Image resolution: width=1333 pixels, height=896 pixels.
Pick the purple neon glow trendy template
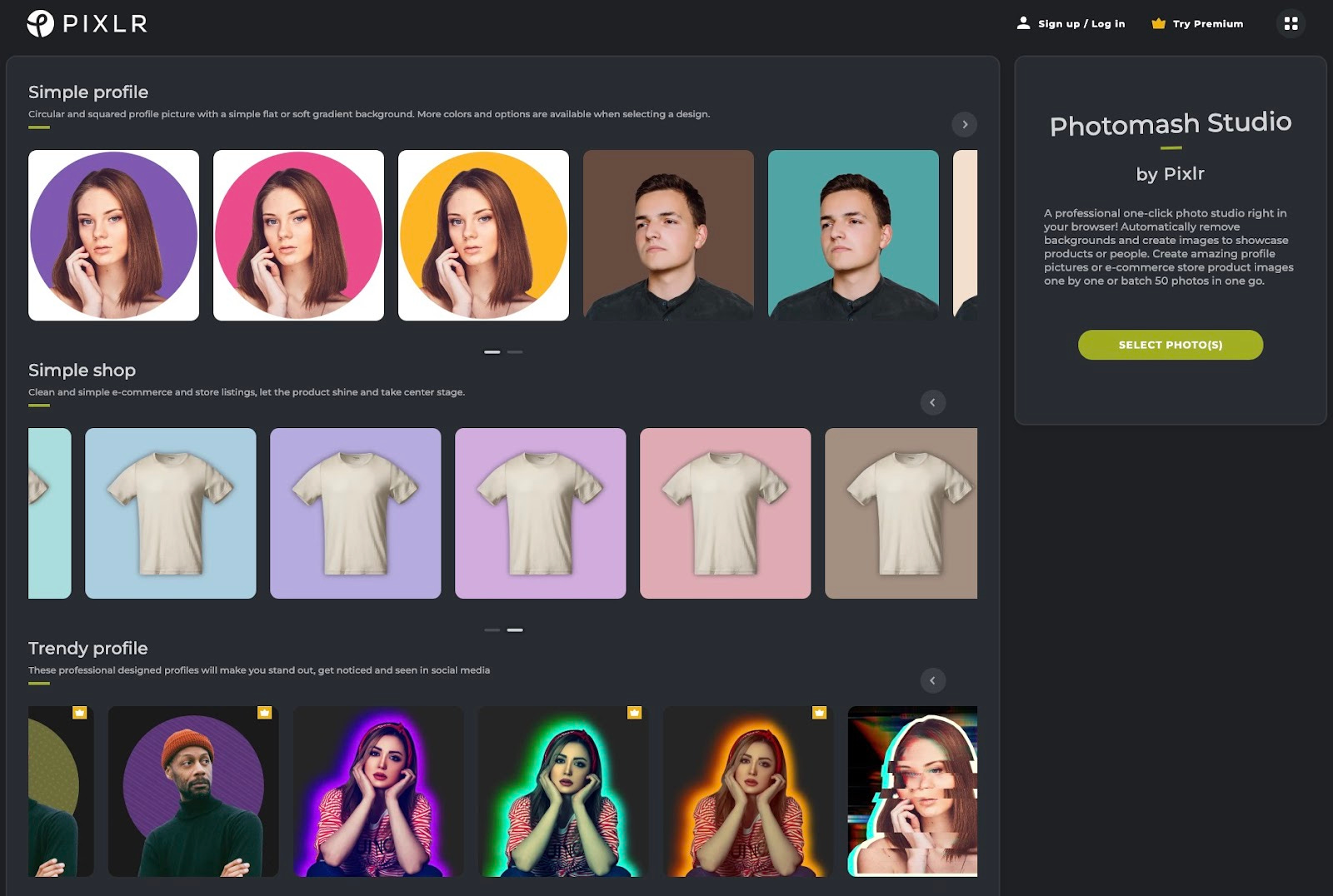(x=378, y=792)
